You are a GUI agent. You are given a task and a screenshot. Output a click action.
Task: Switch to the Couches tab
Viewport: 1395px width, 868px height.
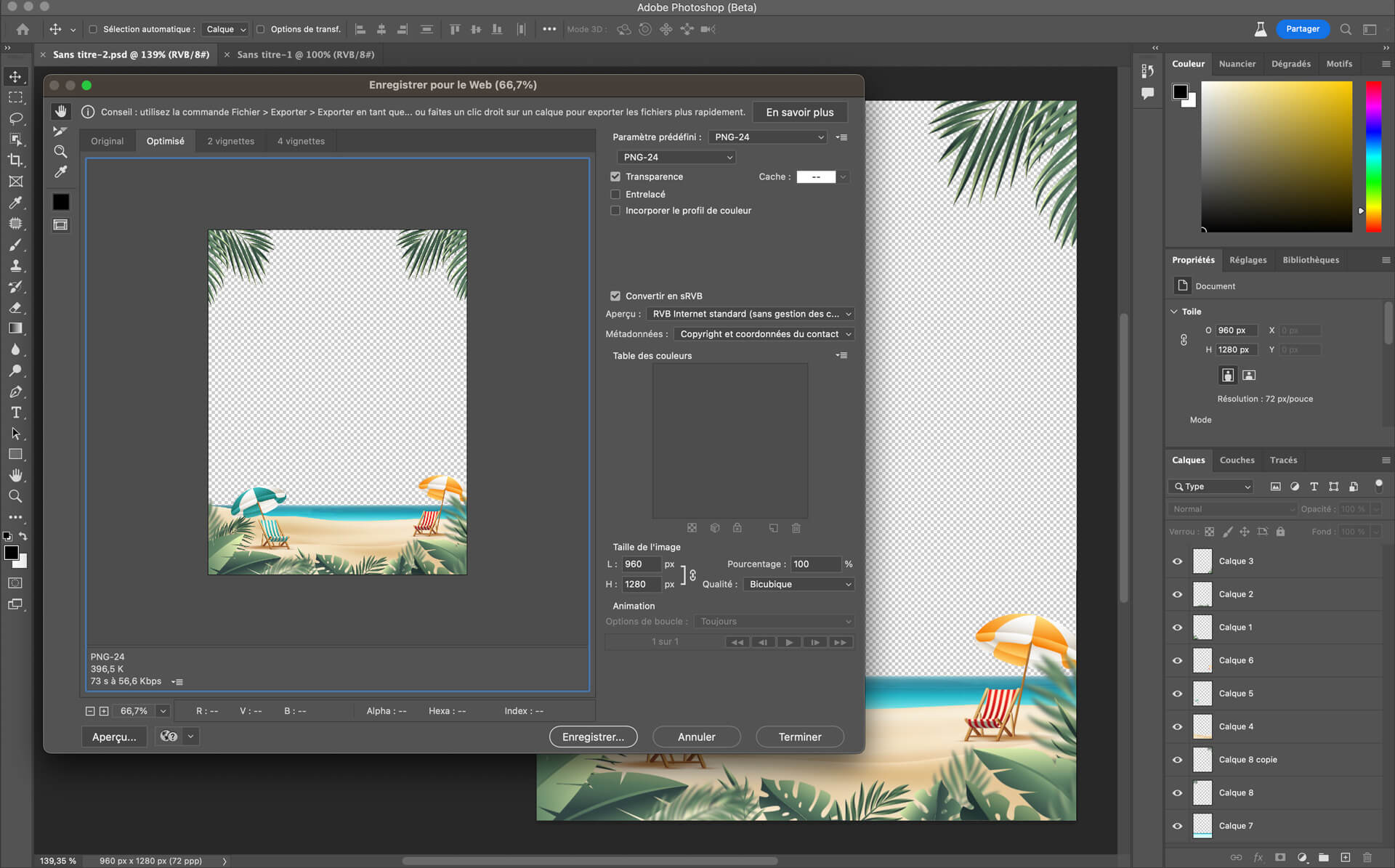coord(1237,461)
